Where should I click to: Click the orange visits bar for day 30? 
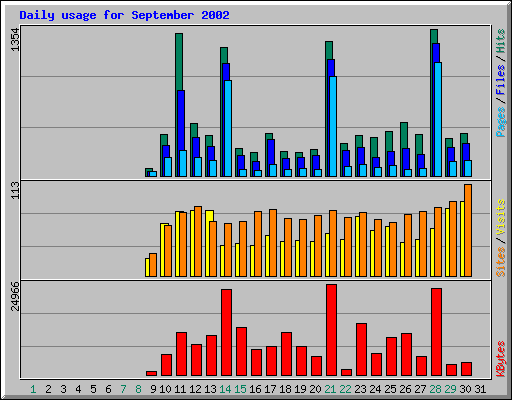(x=468, y=230)
